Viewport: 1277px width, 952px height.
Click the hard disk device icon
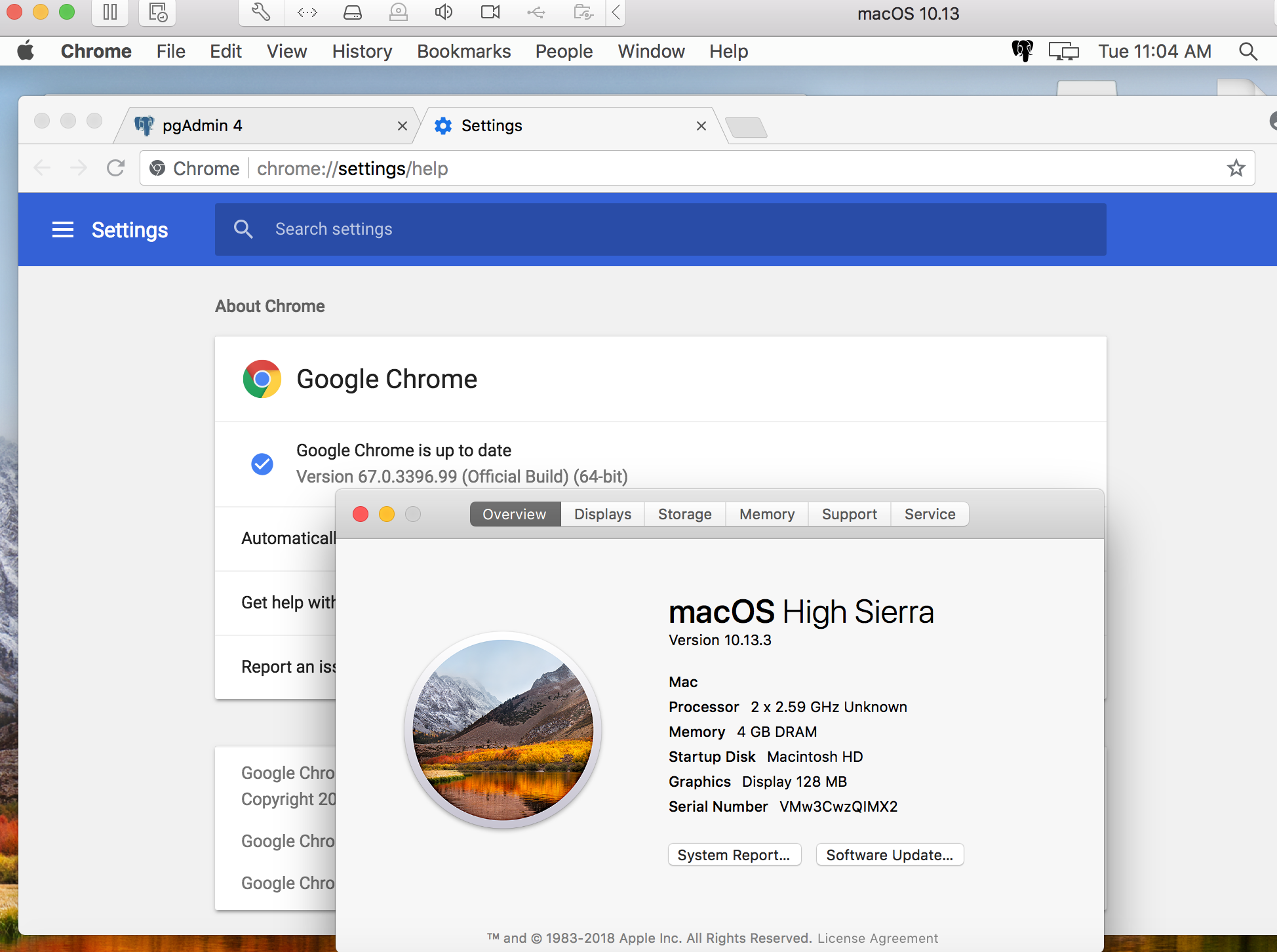click(353, 12)
